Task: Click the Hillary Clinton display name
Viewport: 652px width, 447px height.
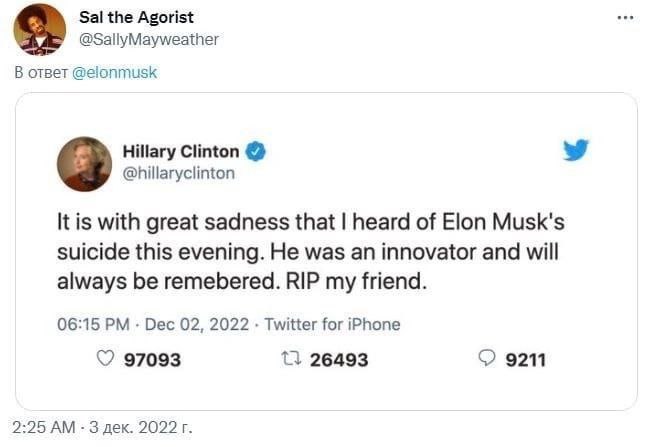Action: pyautogui.click(x=181, y=152)
